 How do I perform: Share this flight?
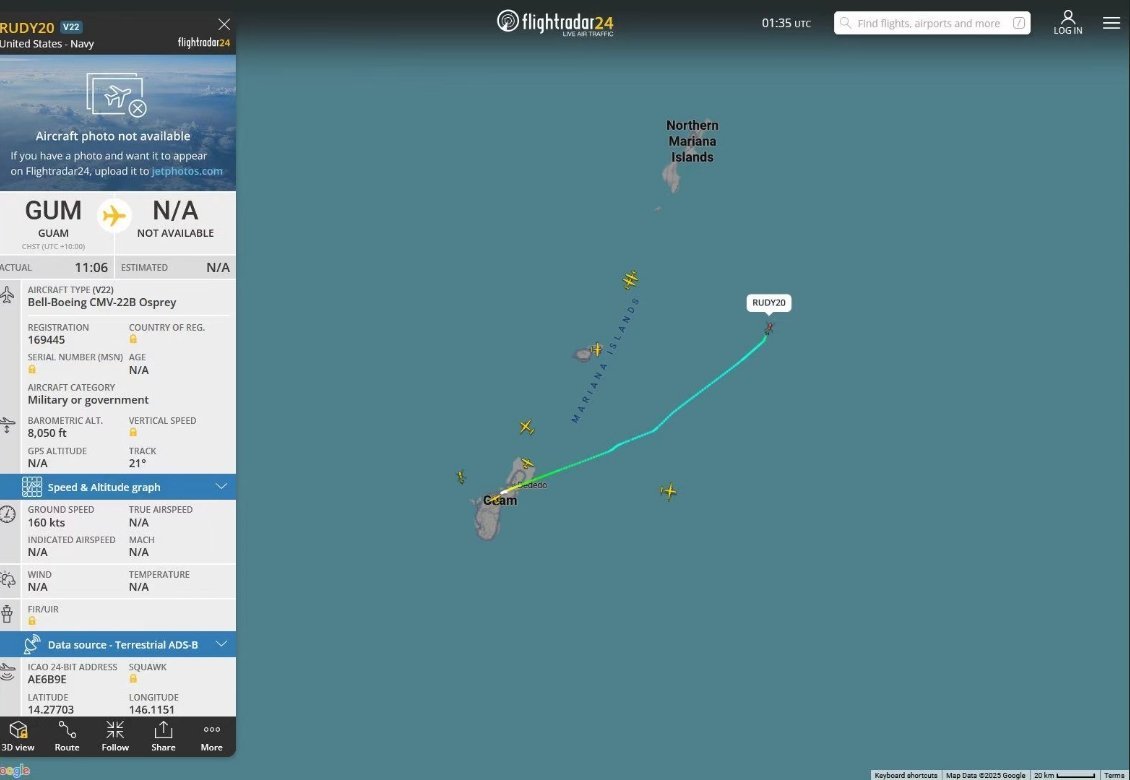[x=164, y=737]
